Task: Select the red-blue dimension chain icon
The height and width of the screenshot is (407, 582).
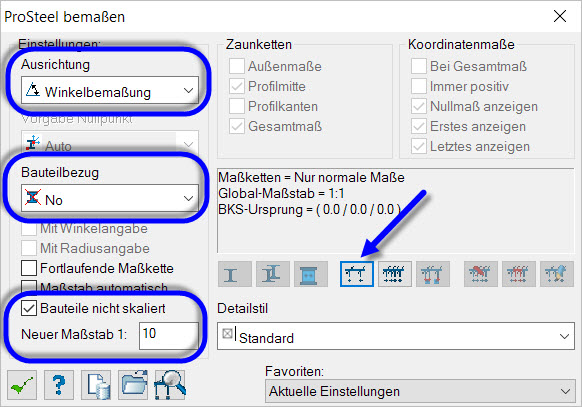Action: pyautogui.click(x=433, y=274)
